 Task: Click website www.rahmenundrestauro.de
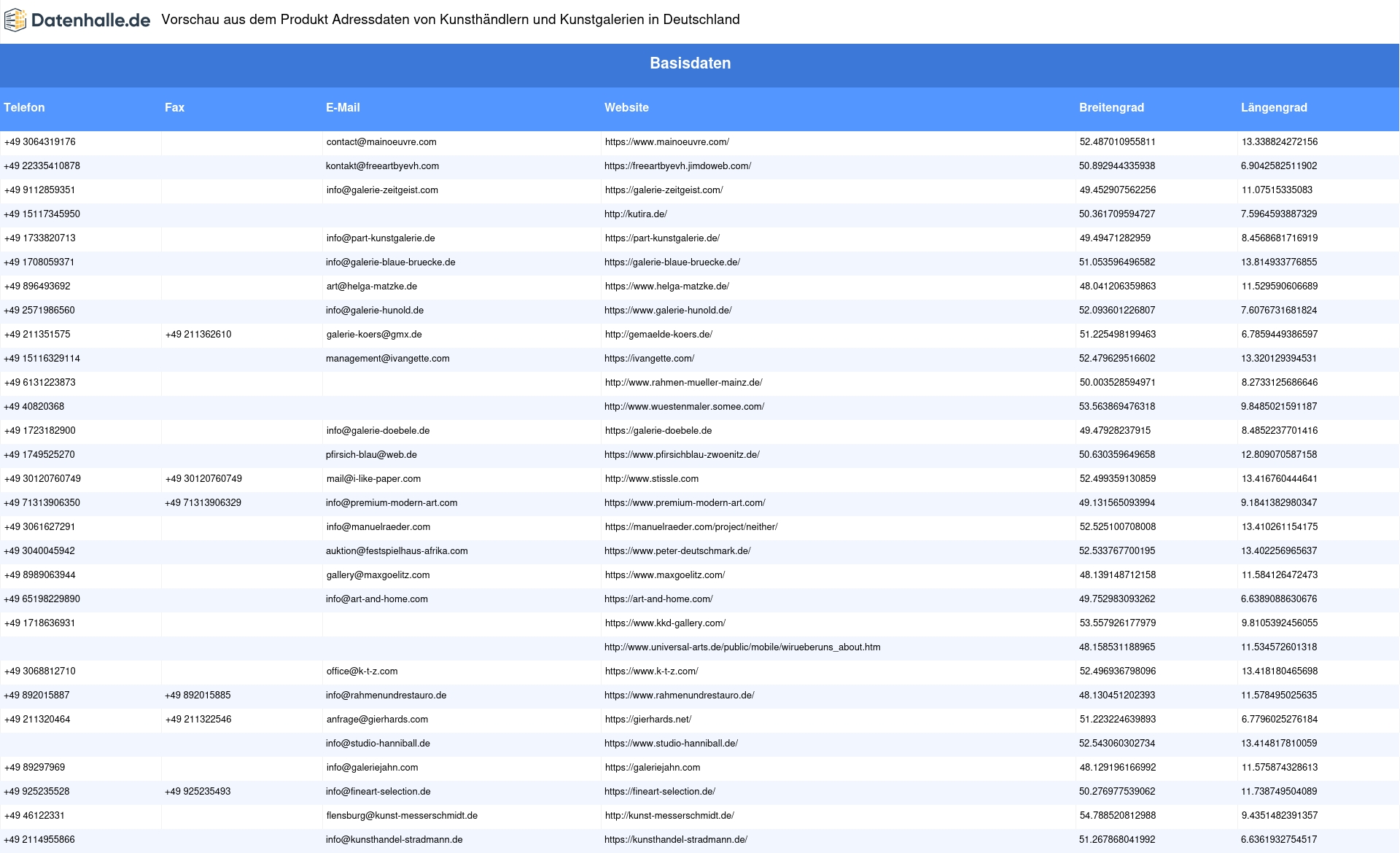[680, 696]
